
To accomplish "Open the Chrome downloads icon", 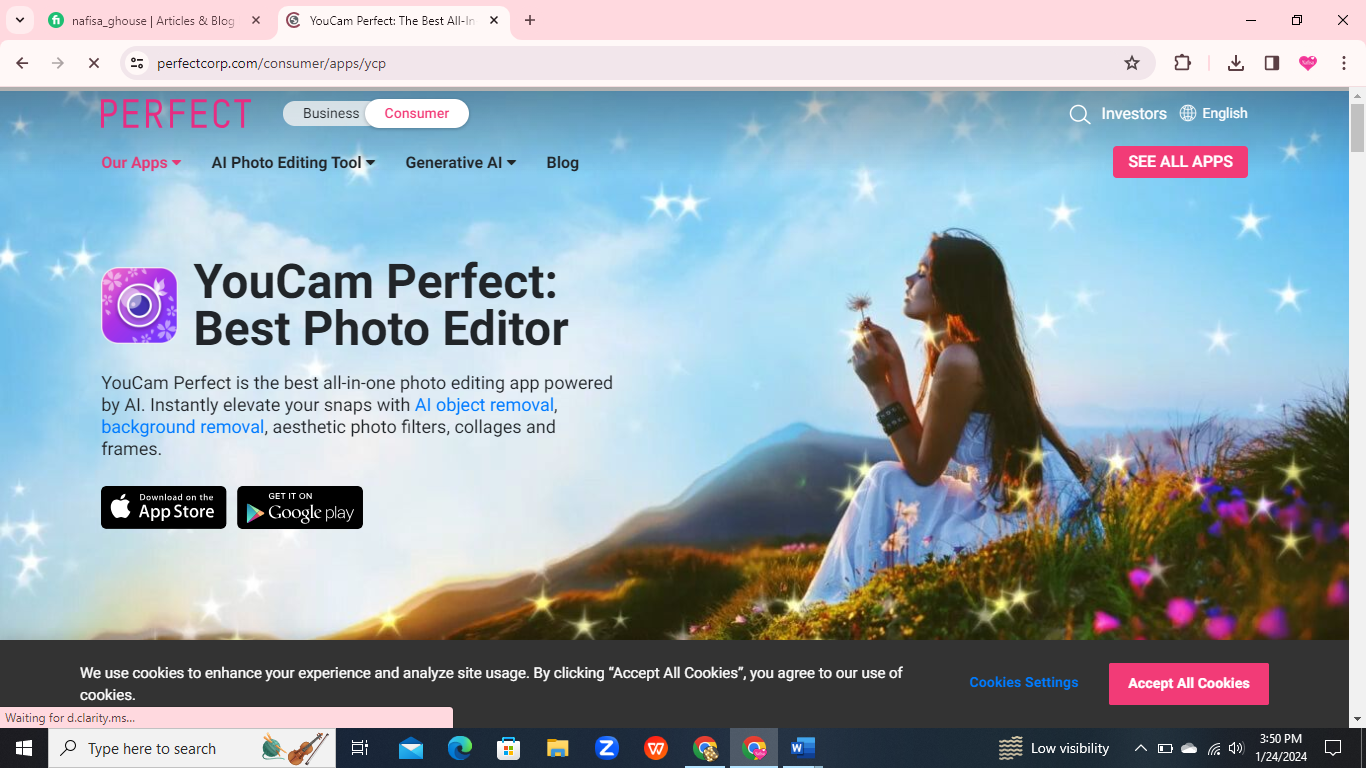I will coord(1236,63).
